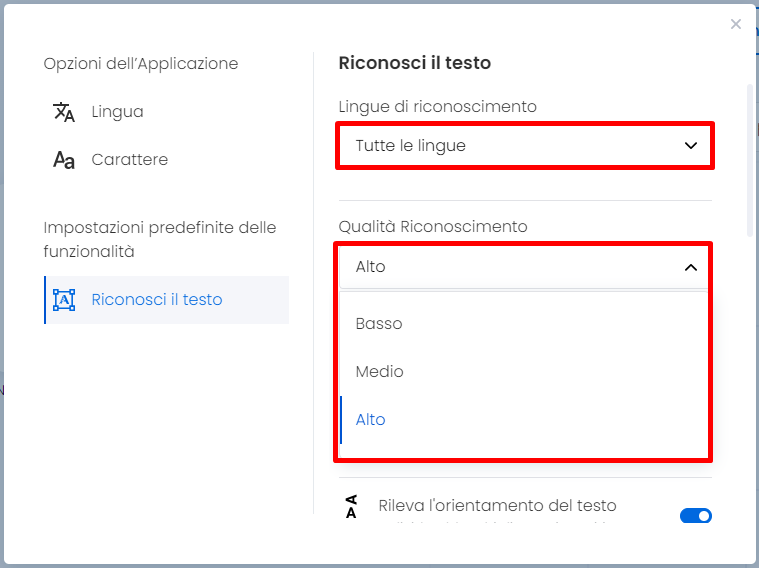The height and width of the screenshot is (568, 759).
Task: Click the Opzioni dell'Applicazione section label
Action: pos(141,63)
